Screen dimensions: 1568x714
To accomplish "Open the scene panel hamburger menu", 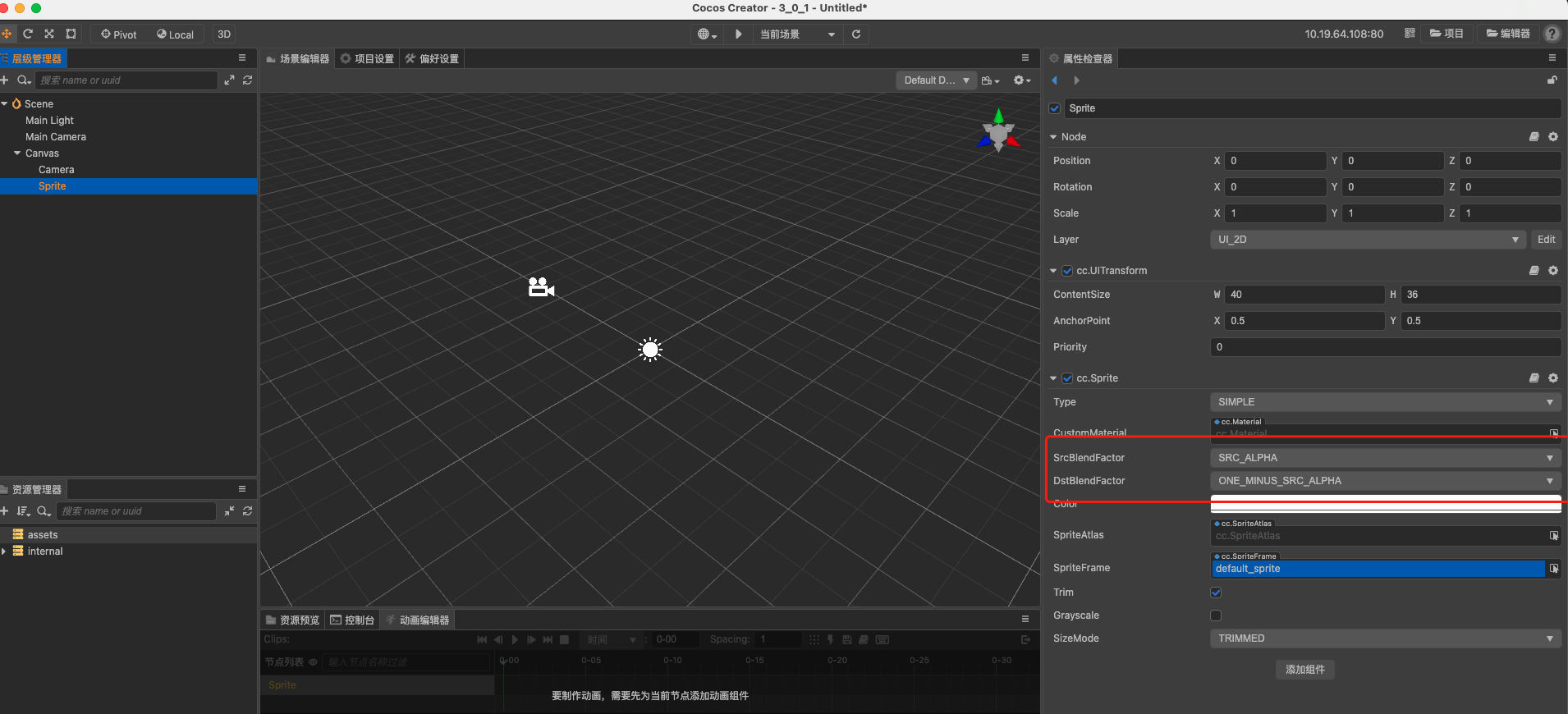I will click(x=1025, y=58).
